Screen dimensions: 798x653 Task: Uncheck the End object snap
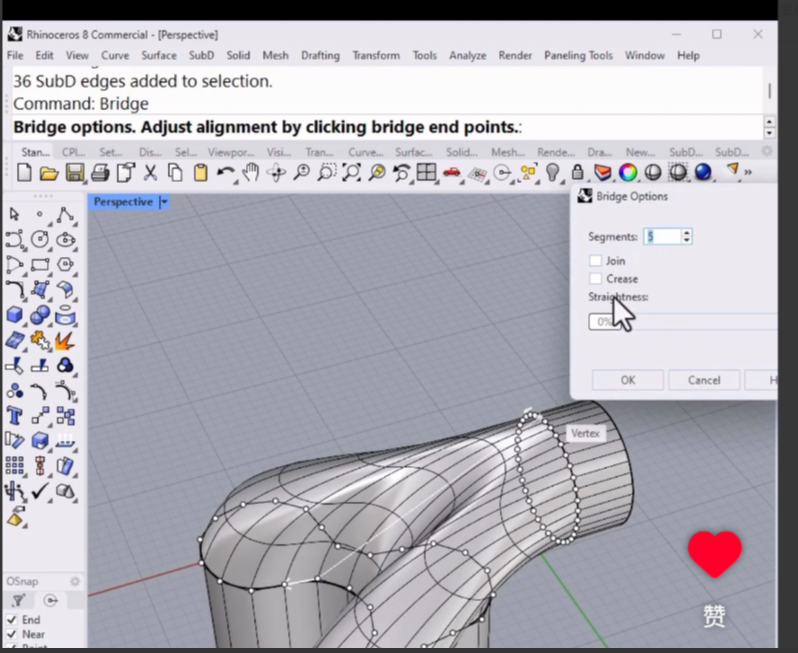(x=12, y=620)
